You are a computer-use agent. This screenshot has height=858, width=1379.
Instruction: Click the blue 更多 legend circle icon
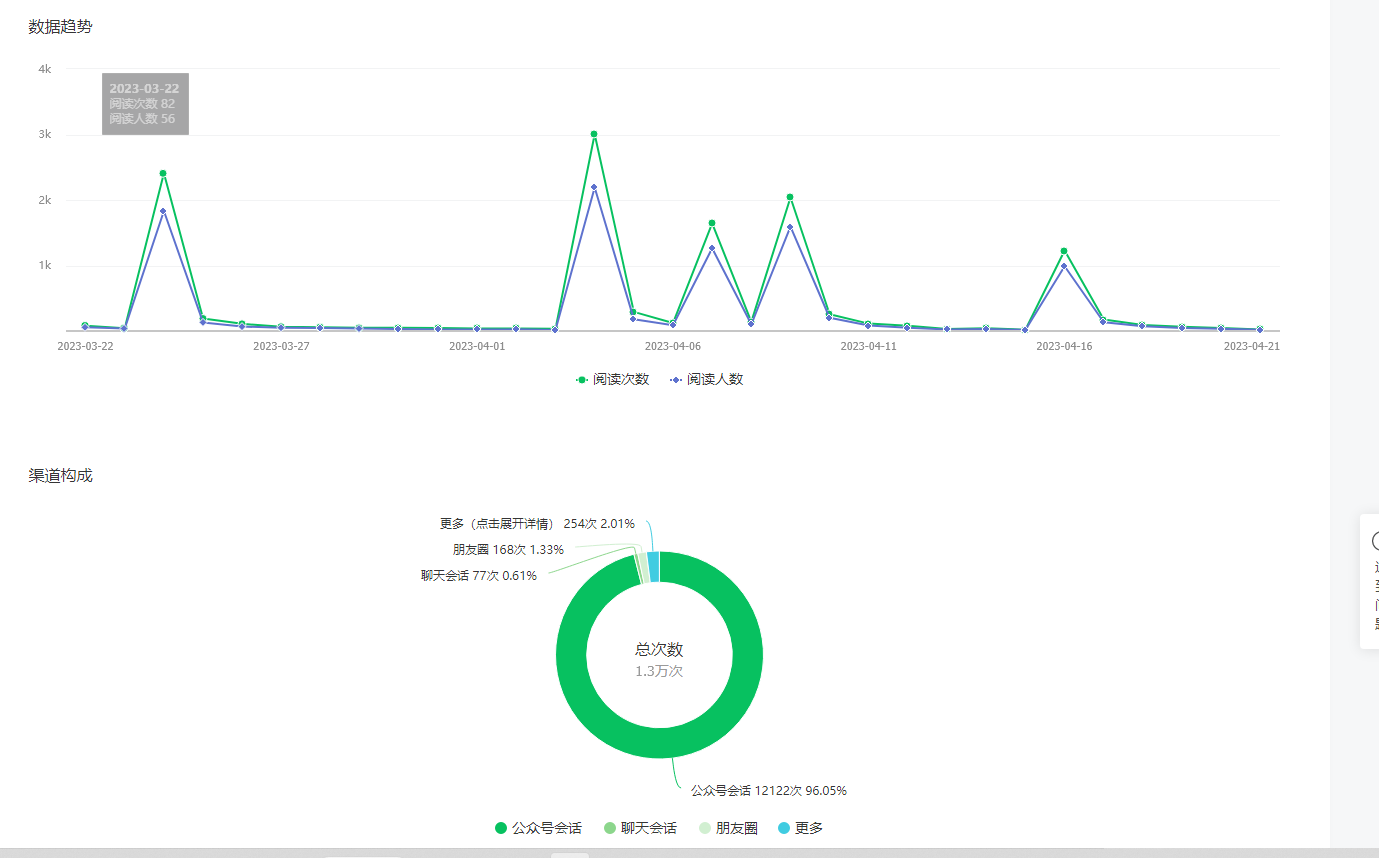(784, 828)
